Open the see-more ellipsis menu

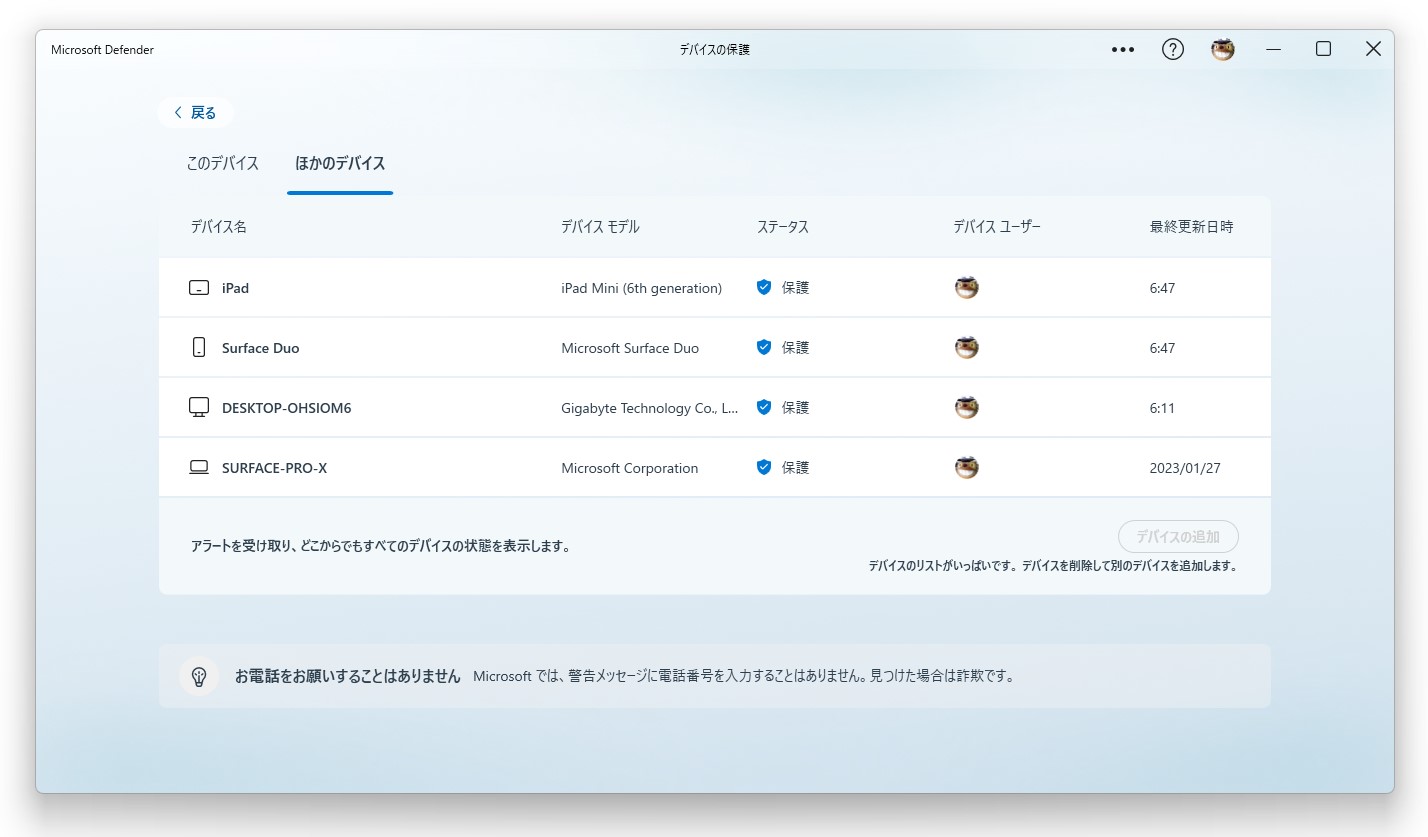tap(1122, 49)
